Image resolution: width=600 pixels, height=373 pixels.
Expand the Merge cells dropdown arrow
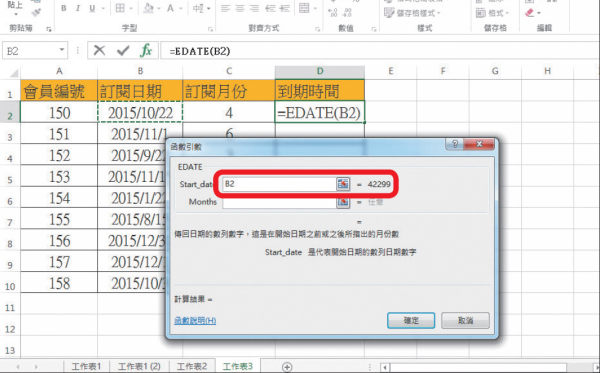pyautogui.click(x=315, y=8)
